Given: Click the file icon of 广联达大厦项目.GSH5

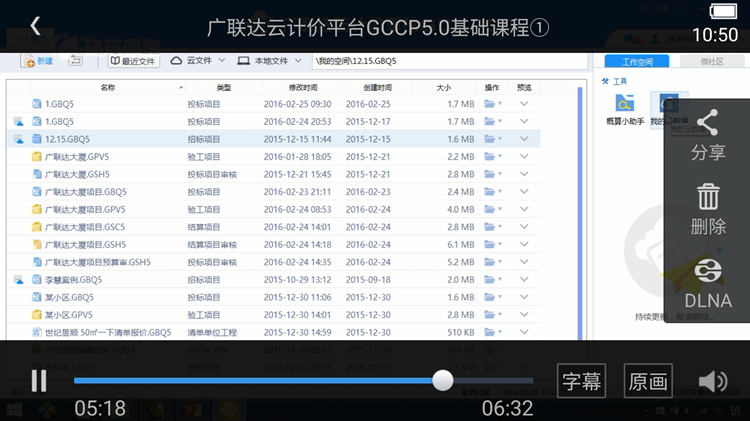Looking at the screenshot, I should coord(36,244).
